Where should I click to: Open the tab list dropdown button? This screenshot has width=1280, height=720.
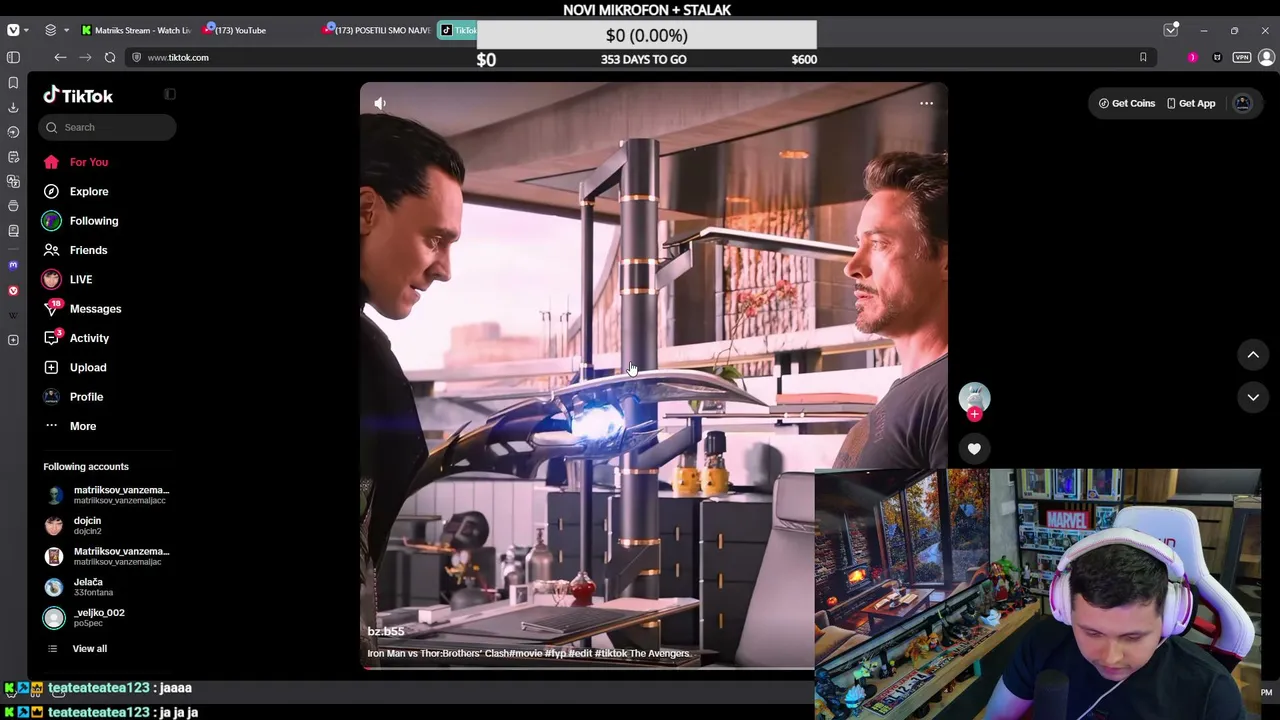coord(1171,30)
